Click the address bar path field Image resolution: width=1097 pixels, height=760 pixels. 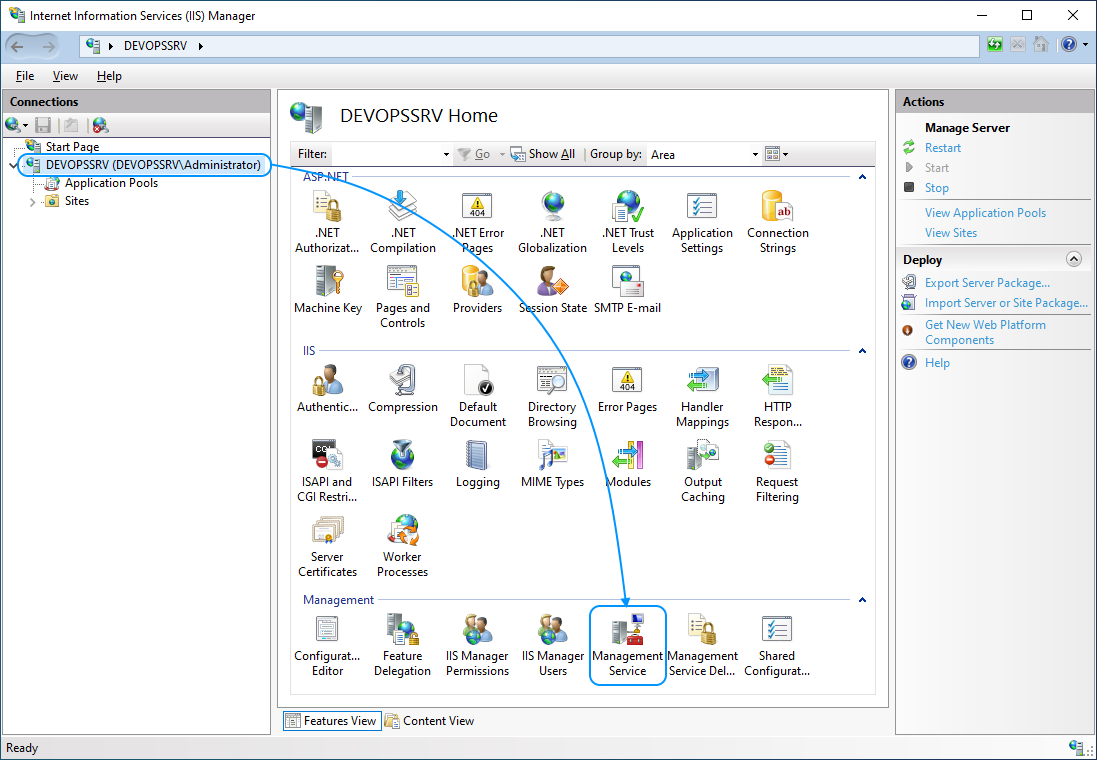[530, 46]
